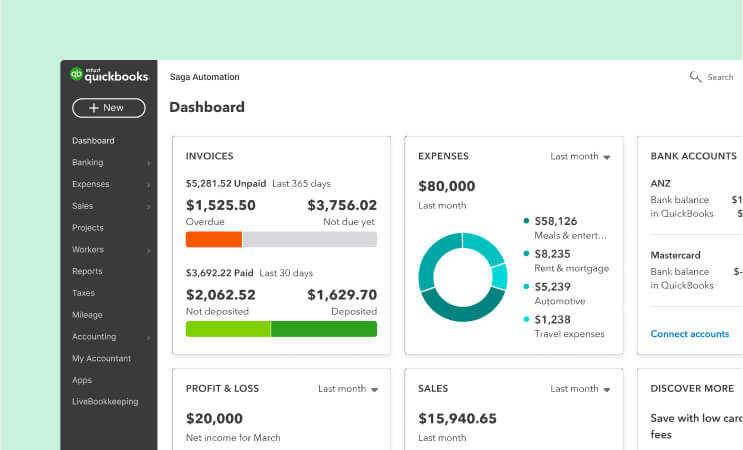The height and width of the screenshot is (450, 743).
Task: Click the $2,062.52 not deposited amount
Action: point(221,295)
